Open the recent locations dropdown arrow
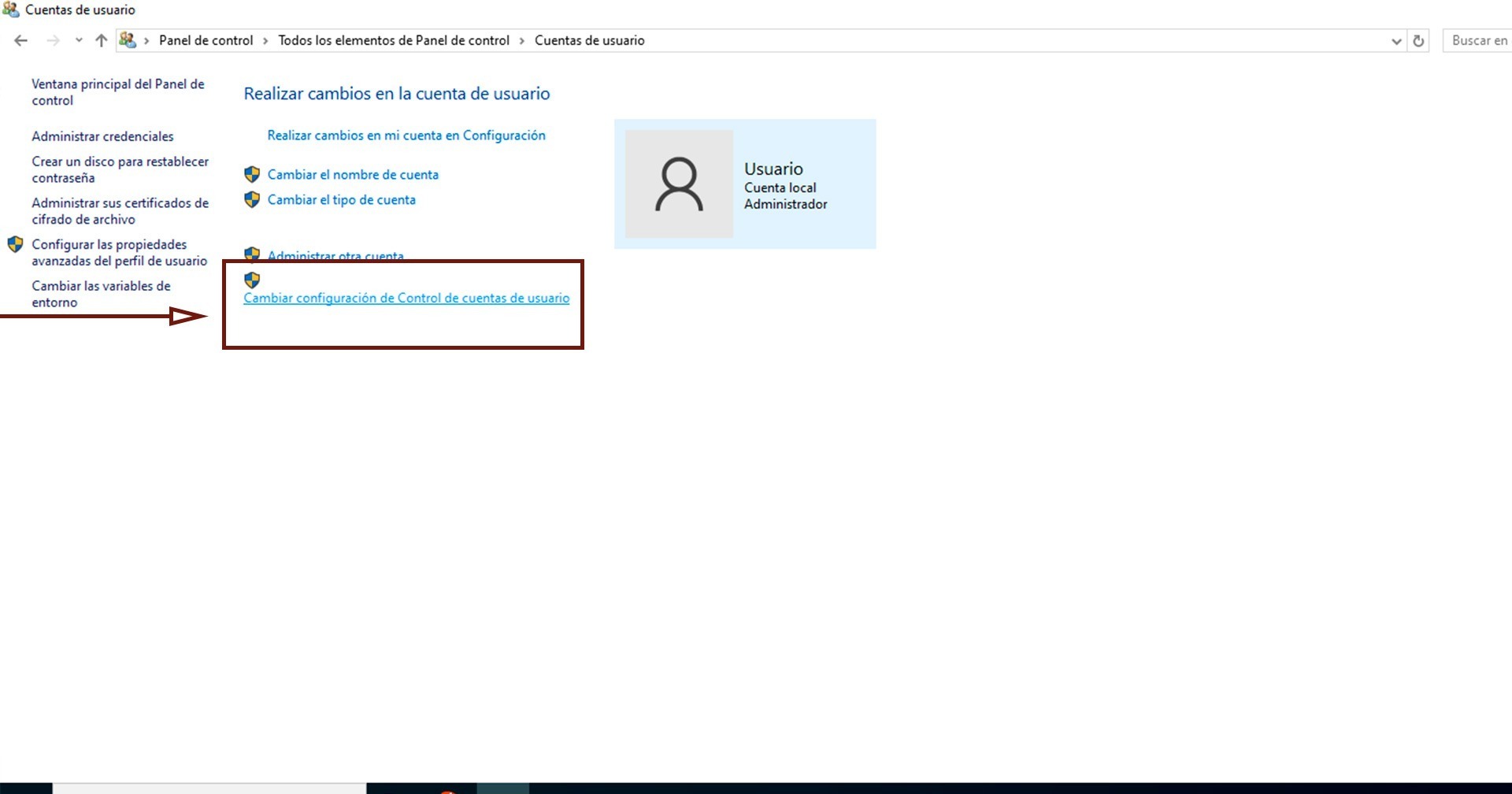The width and height of the screenshot is (1512, 794). pyautogui.click(x=79, y=41)
